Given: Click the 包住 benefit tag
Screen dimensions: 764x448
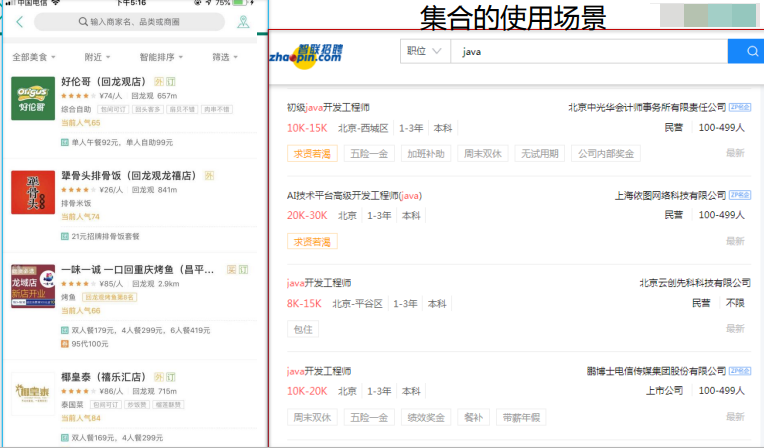Looking at the screenshot, I should tap(303, 329).
